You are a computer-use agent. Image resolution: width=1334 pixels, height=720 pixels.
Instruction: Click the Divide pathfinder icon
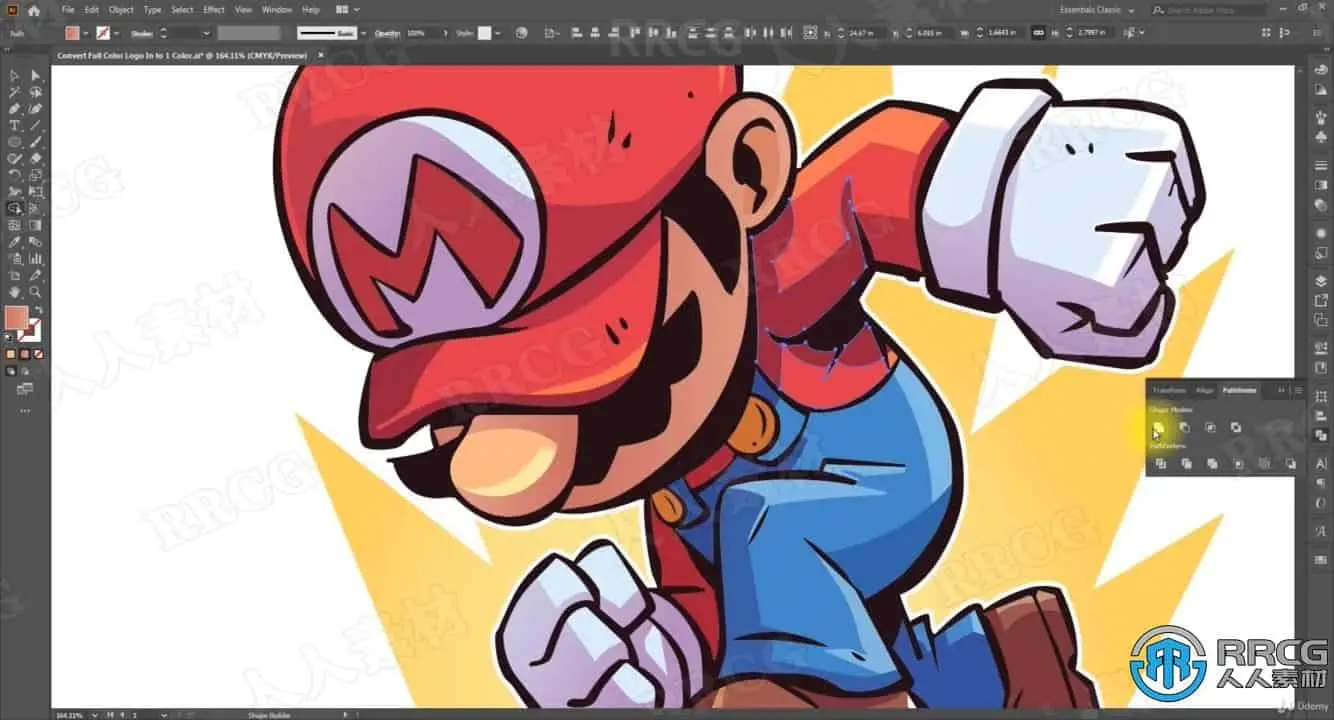pyautogui.click(x=1160, y=463)
